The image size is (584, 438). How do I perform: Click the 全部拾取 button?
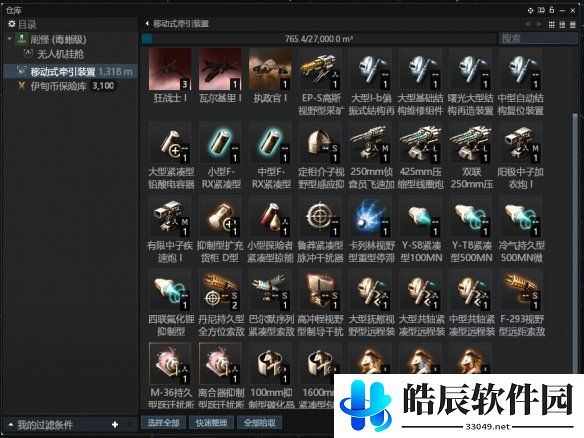pyautogui.click(x=260, y=423)
